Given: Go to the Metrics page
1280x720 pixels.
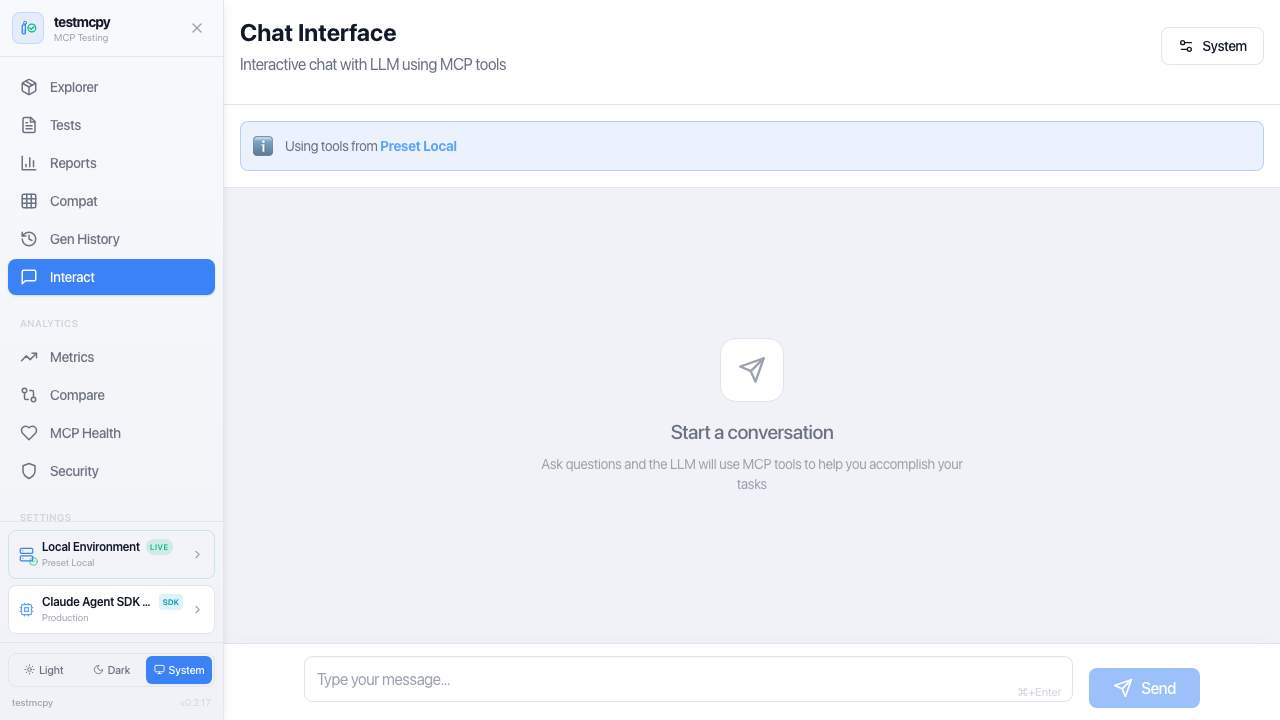Looking at the screenshot, I should (72, 357).
